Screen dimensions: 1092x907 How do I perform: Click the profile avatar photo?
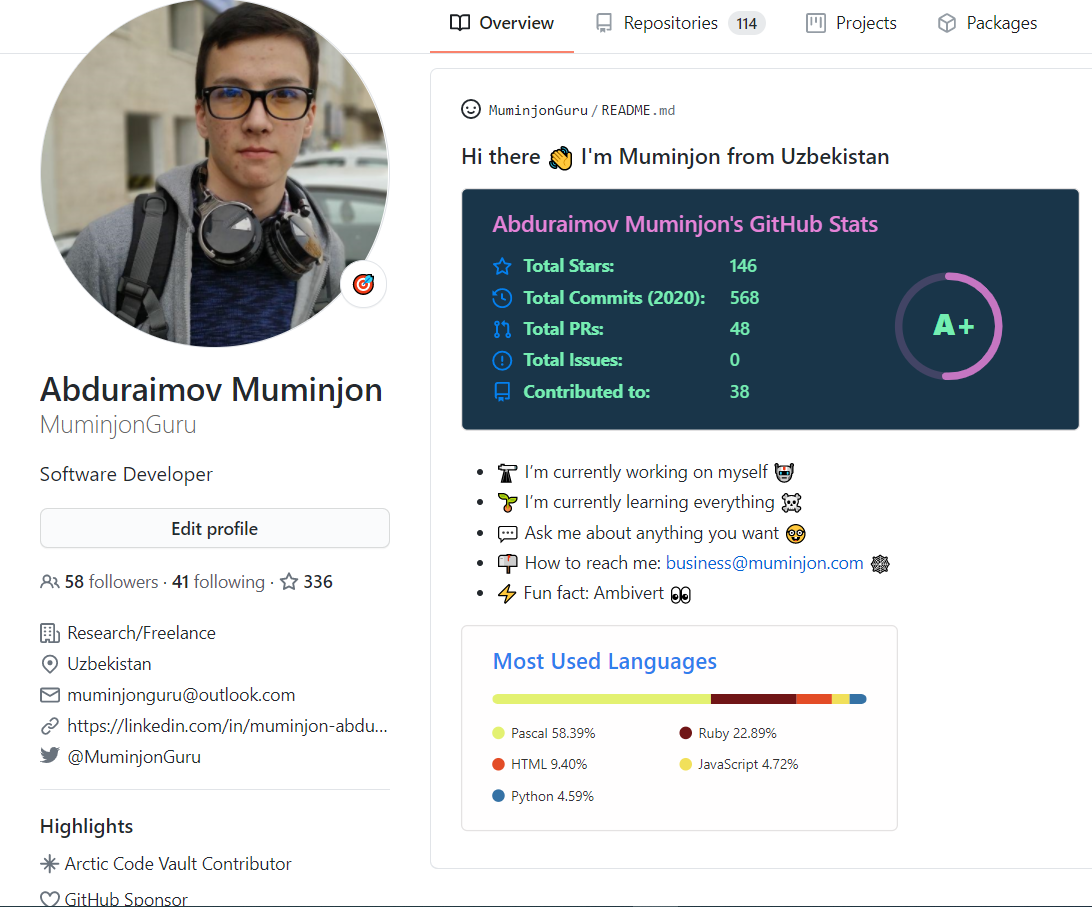coord(214,172)
